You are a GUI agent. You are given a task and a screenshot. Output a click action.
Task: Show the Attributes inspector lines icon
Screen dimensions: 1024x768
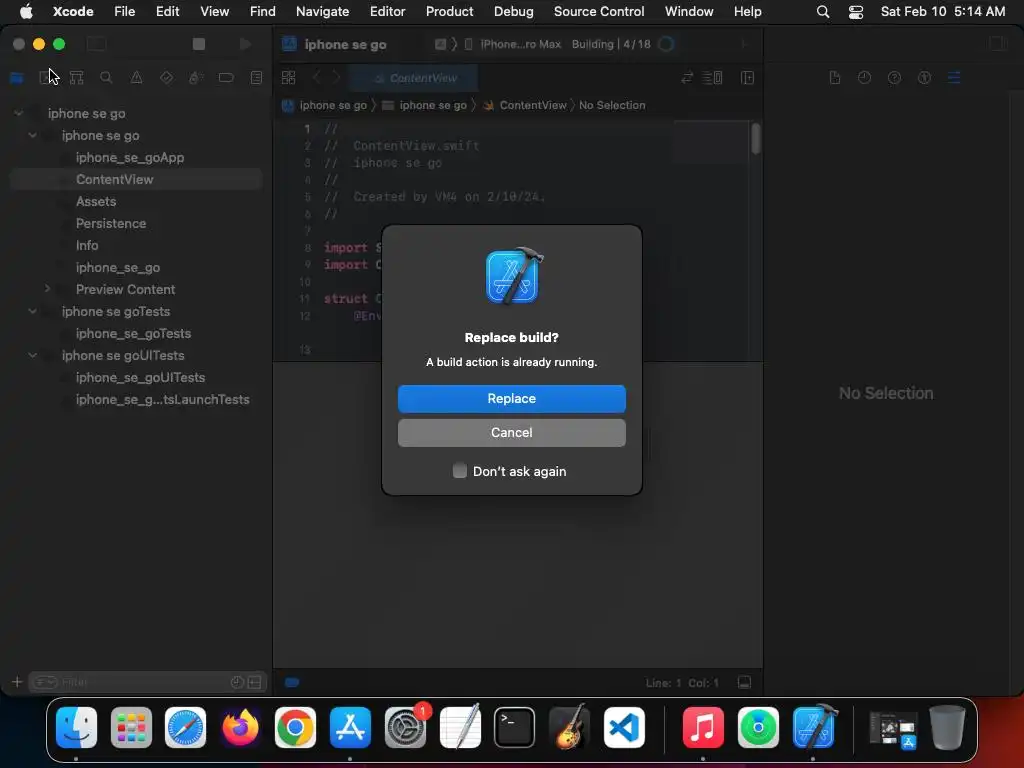[954, 78]
